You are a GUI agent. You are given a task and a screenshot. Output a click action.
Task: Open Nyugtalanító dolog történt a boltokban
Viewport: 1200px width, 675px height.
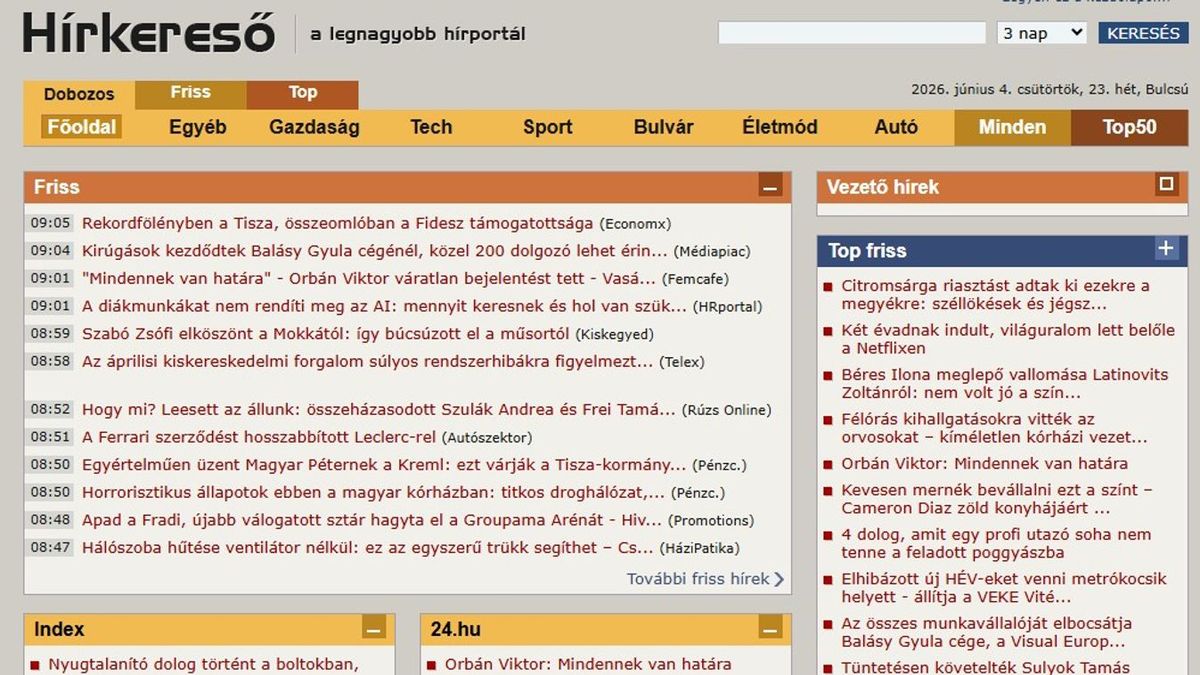[x=203, y=664]
